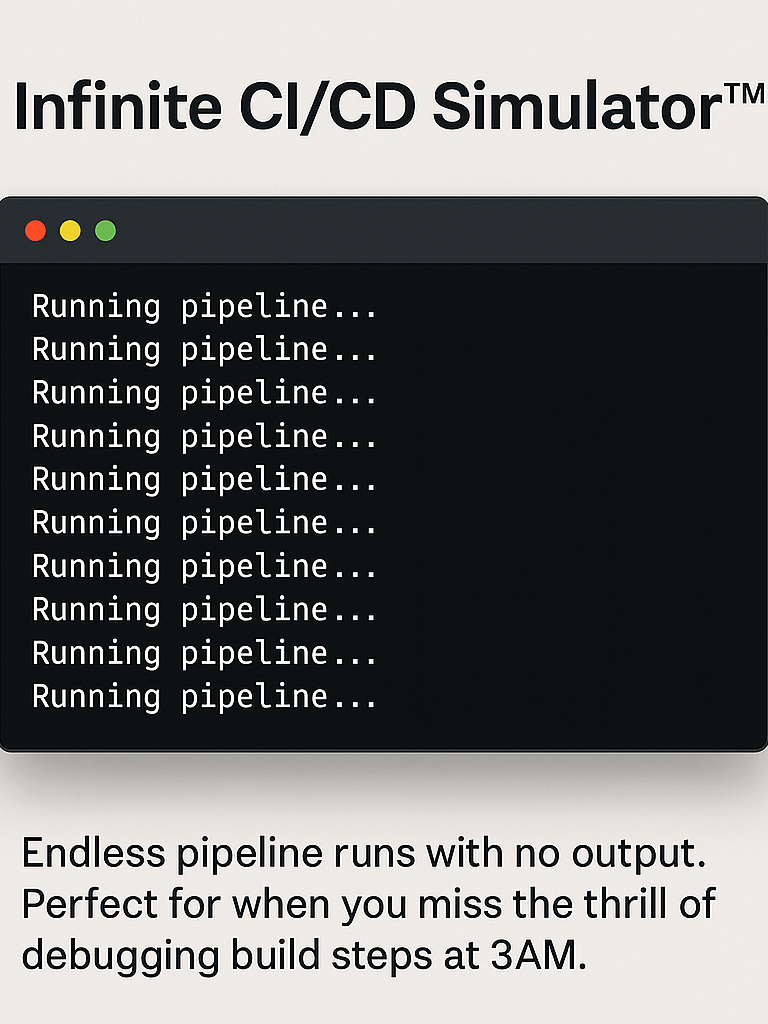Click the red close button

[x=35, y=231]
